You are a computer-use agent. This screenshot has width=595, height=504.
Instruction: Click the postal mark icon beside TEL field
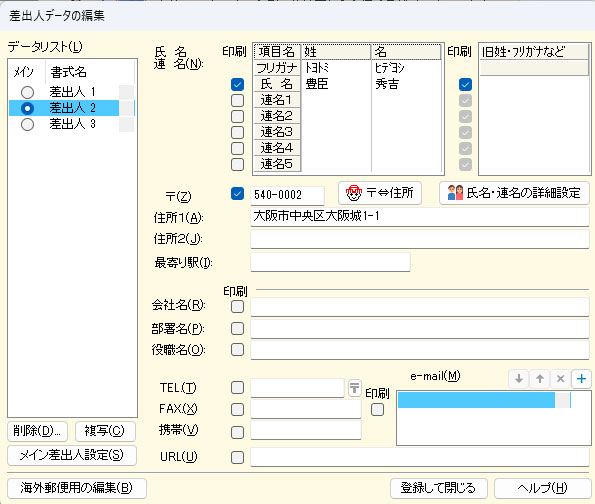click(x=354, y=387)
